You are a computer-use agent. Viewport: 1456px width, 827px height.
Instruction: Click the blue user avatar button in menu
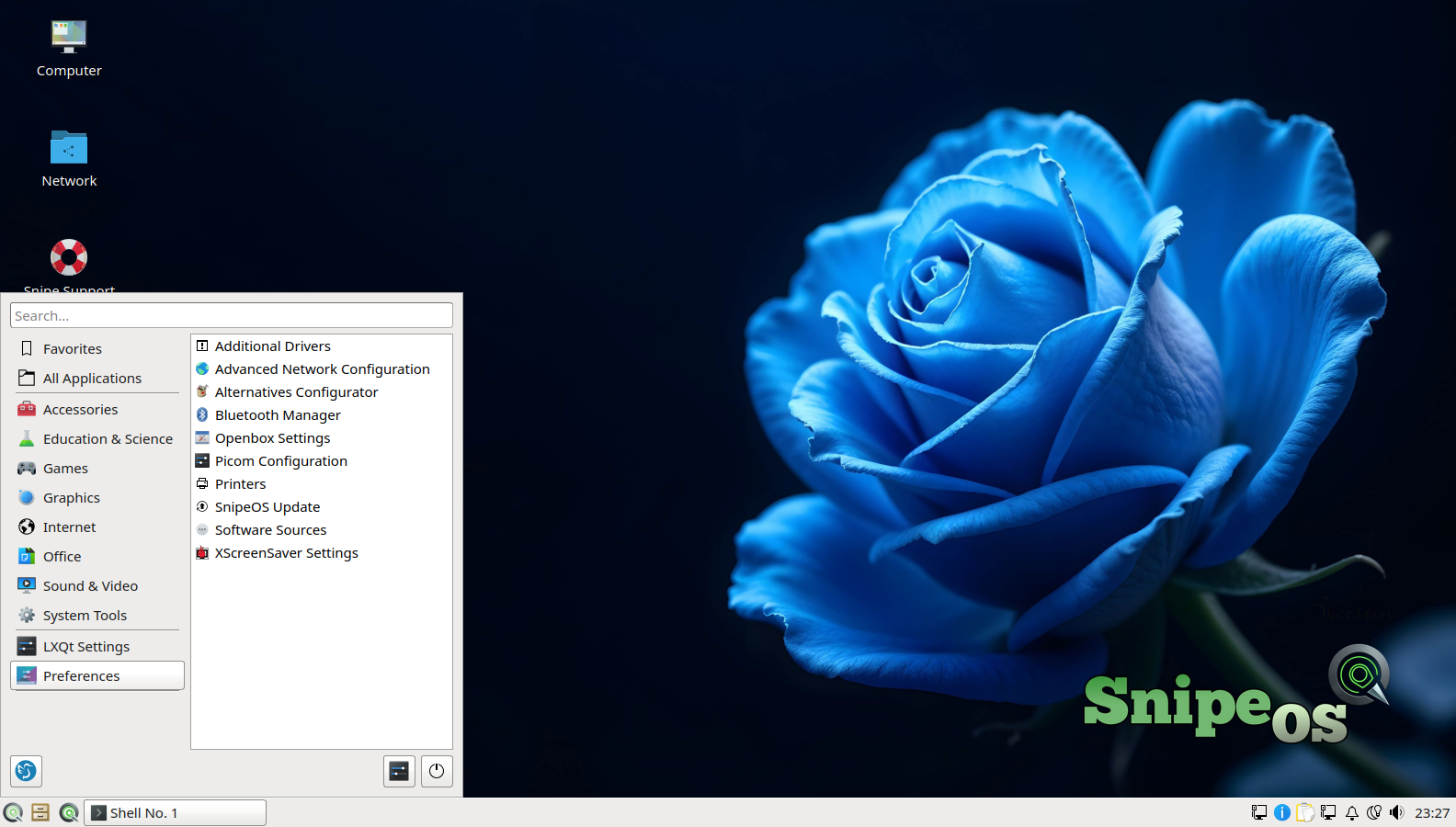coord(27,771)
